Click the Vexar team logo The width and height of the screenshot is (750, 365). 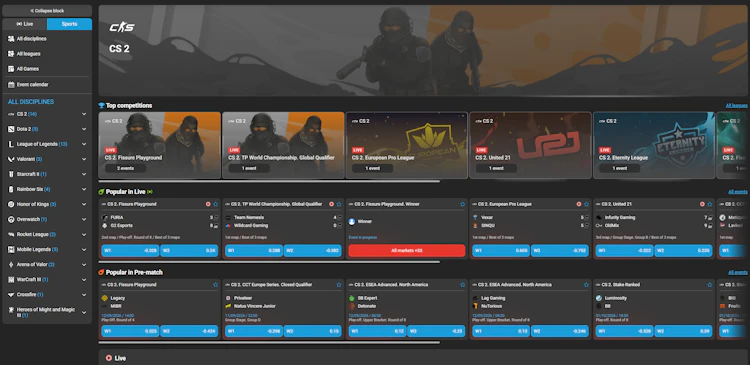[x=475, y=217]
